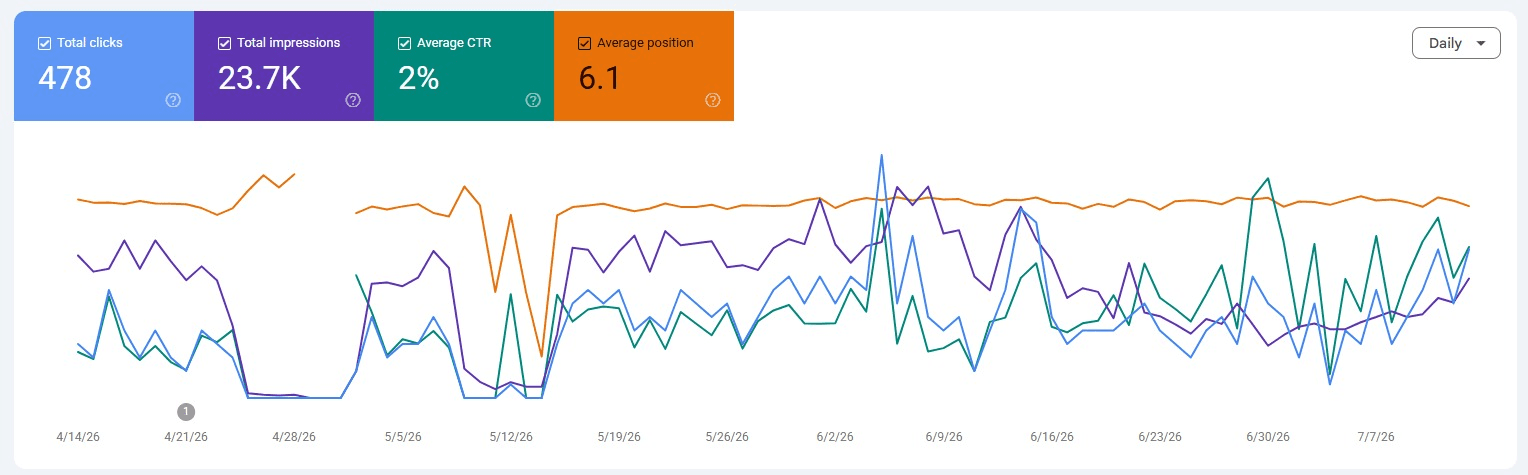Click the 7/7/26 date on axis

click(1376, 437)
